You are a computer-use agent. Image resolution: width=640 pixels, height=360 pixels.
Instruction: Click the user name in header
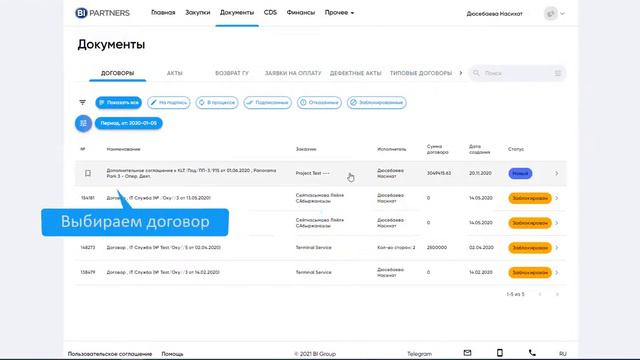494,14
